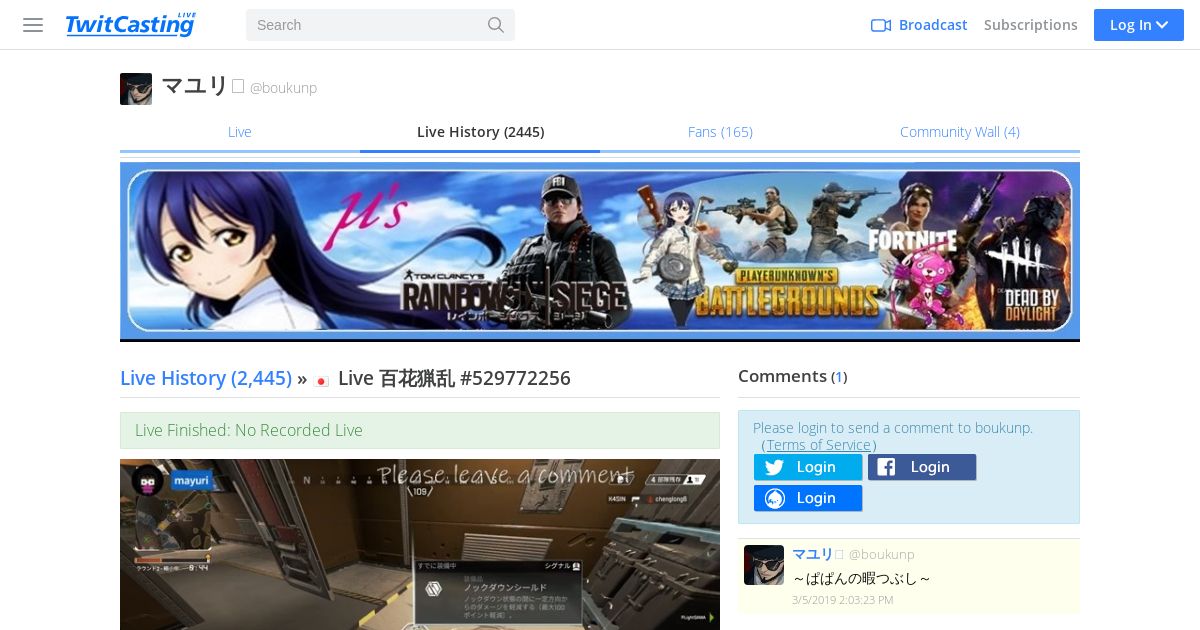
Task: Click the TwitCasting Live logo
Action: pyautogui.click(x=130, y=25)
